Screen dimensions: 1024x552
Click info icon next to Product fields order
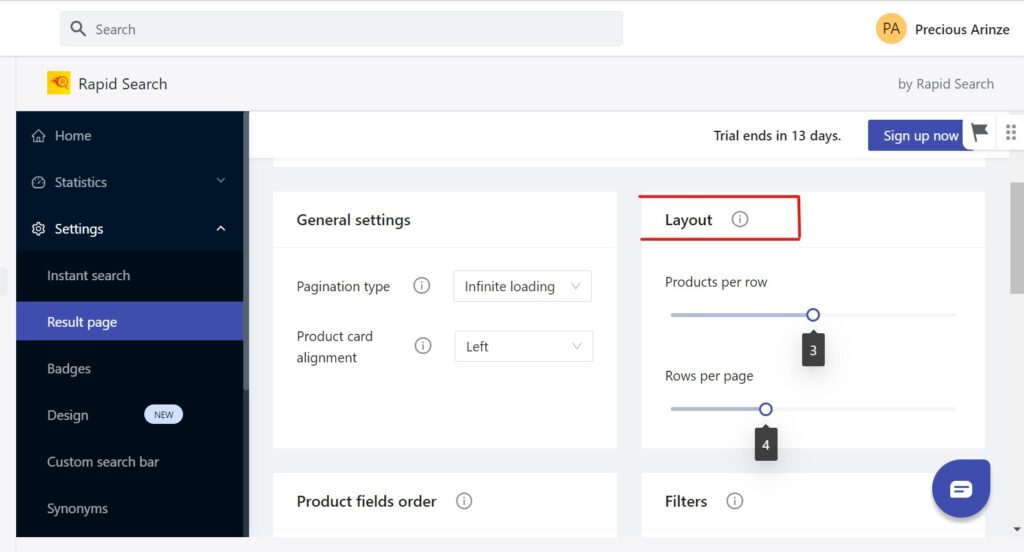click(x=464, y=501)
